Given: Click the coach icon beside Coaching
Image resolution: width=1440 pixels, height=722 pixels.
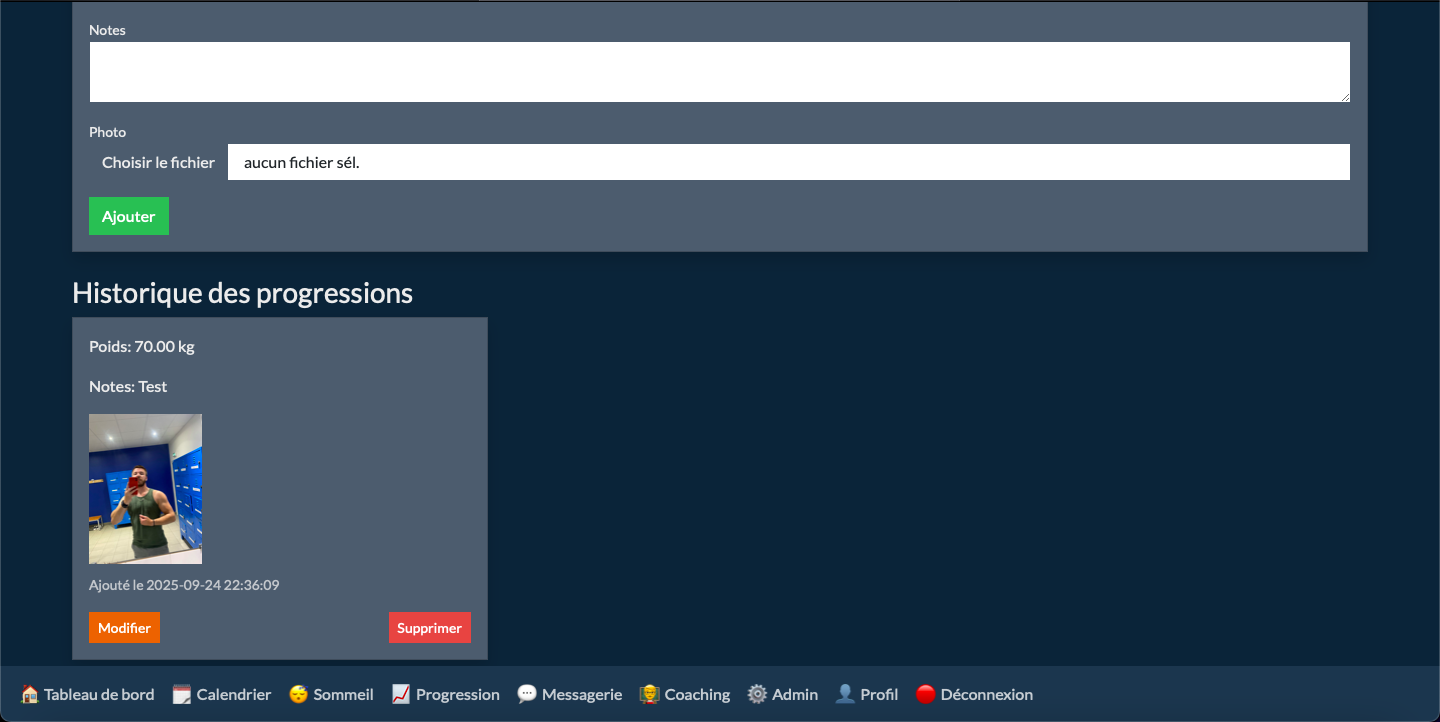Looking at the screenshot, I should click(649, 694).
